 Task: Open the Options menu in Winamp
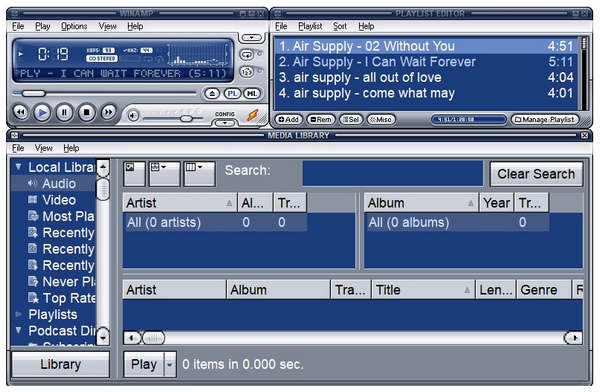pos(74,26)
